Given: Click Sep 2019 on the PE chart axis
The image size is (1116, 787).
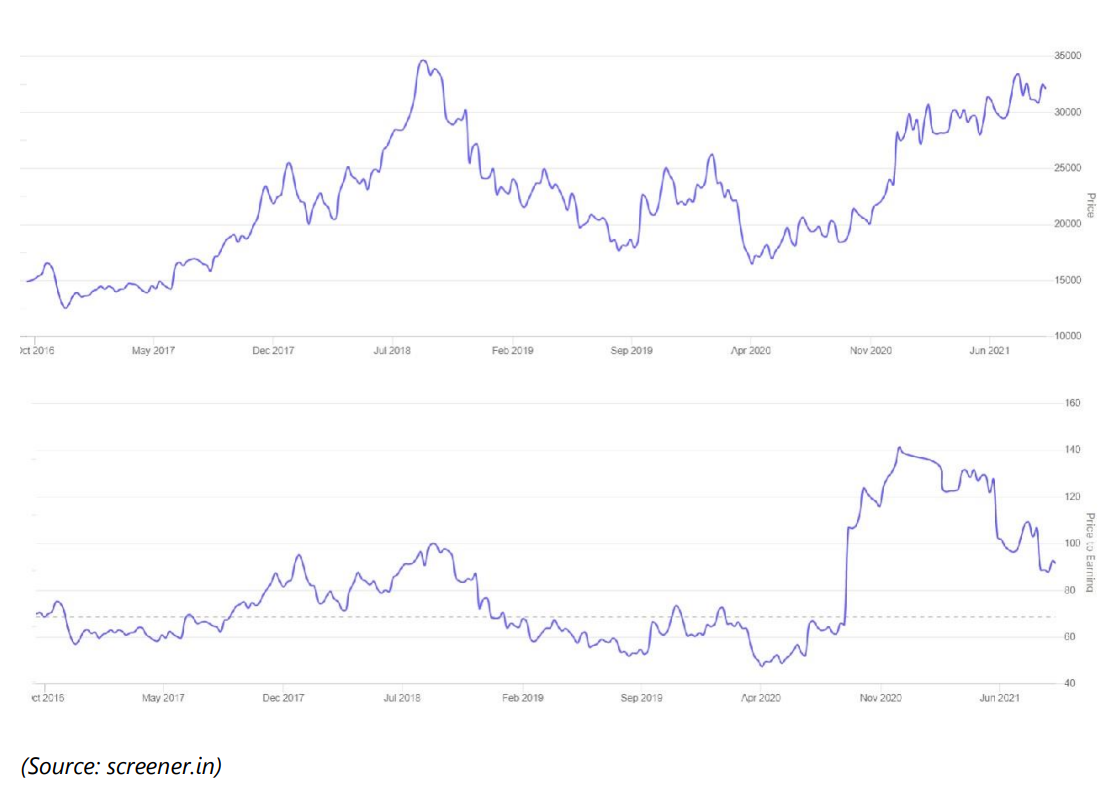Looking at the screenshot, I should (x=641, y=698).
